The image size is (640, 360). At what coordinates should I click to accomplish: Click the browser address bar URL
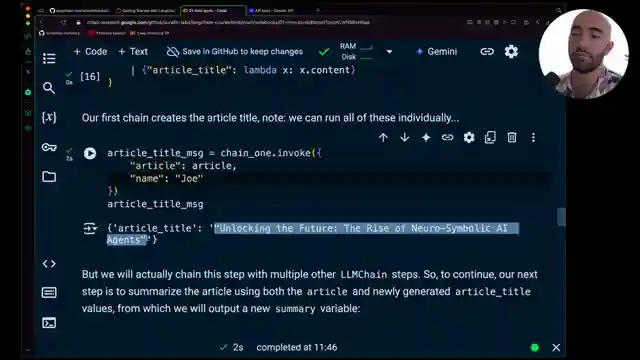229,22
